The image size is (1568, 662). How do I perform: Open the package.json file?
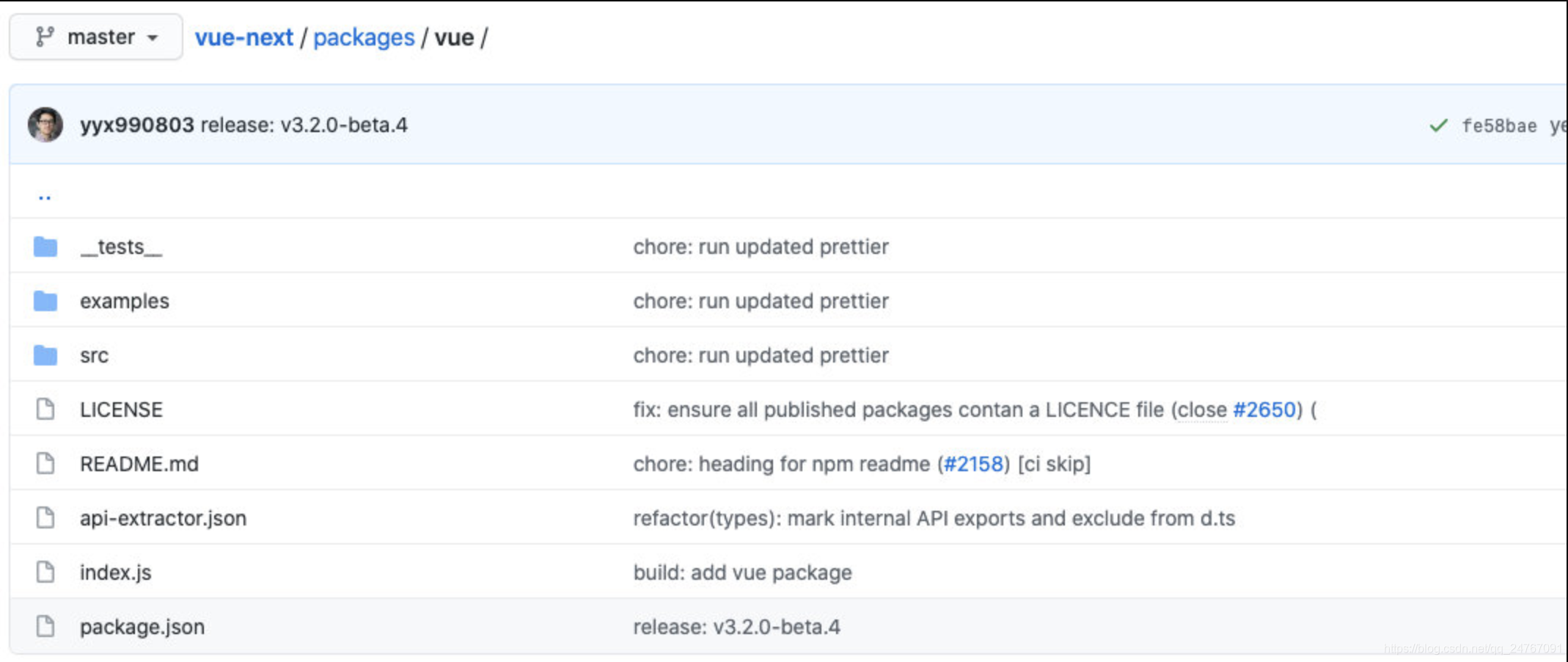142,626
